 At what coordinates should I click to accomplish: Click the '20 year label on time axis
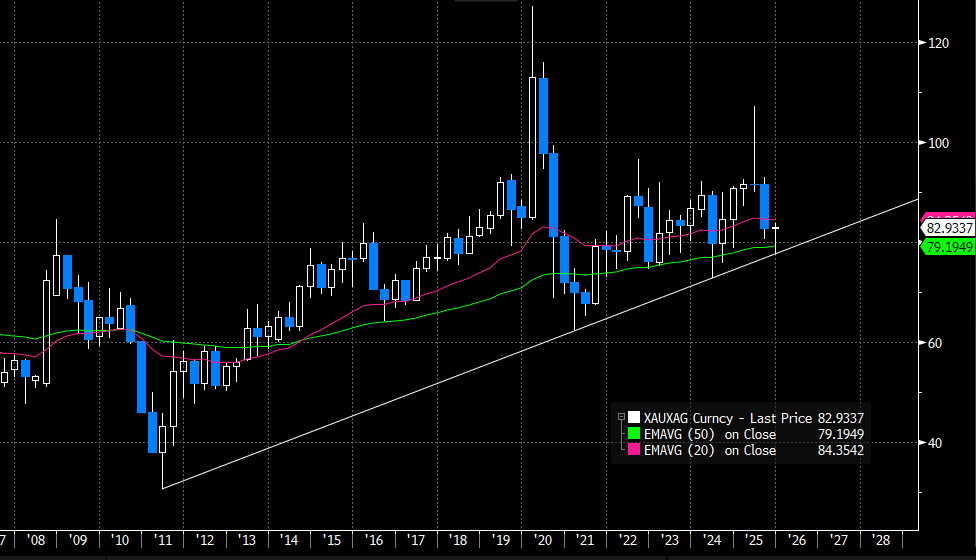coord(543,540)
